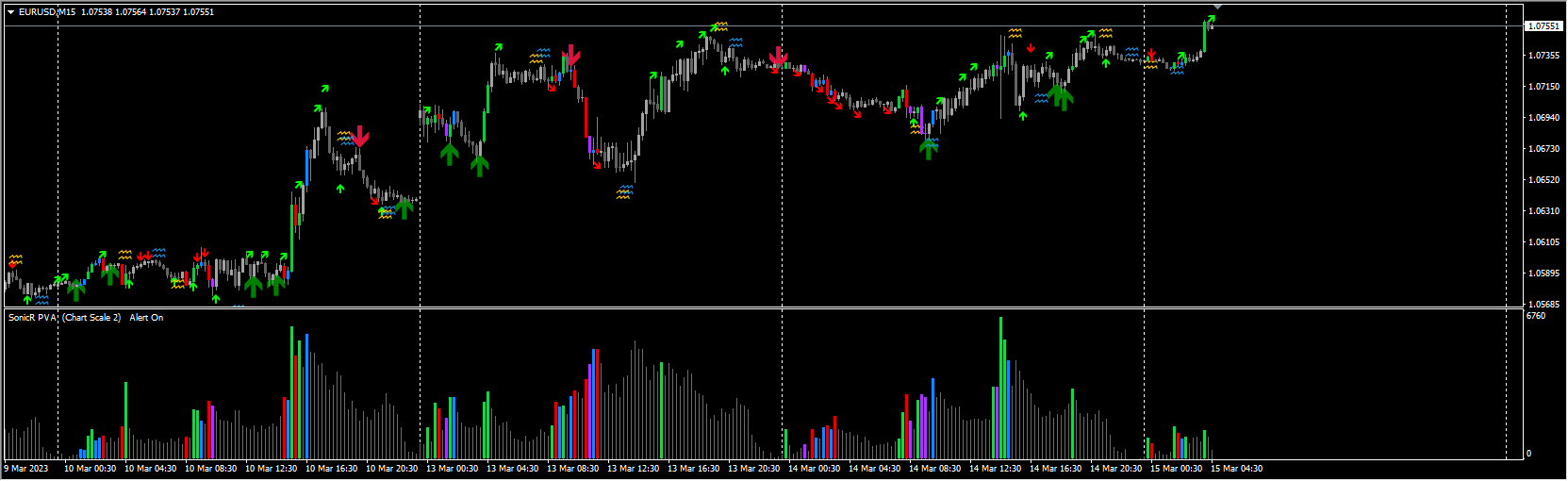This screenshot has width=1568, height=481.
Task: Click price level 1.06310 on the axis
Action: pyautogui.click(x=1543, y=211)
